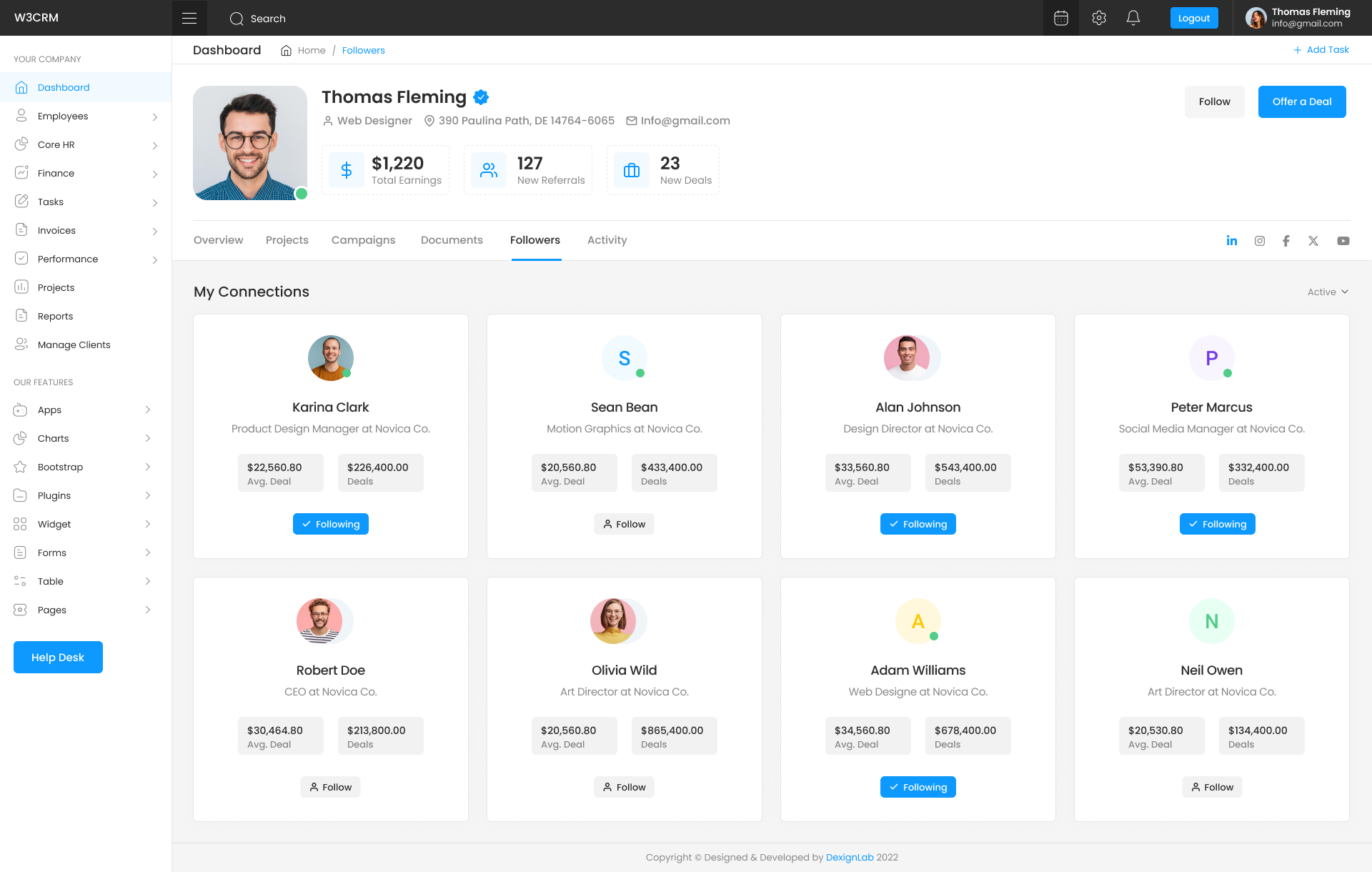This screenshot has height=872, width=1372.
Task: Enable following for Robert Doe
Action: pyautogui.click(x=330, y=787)
